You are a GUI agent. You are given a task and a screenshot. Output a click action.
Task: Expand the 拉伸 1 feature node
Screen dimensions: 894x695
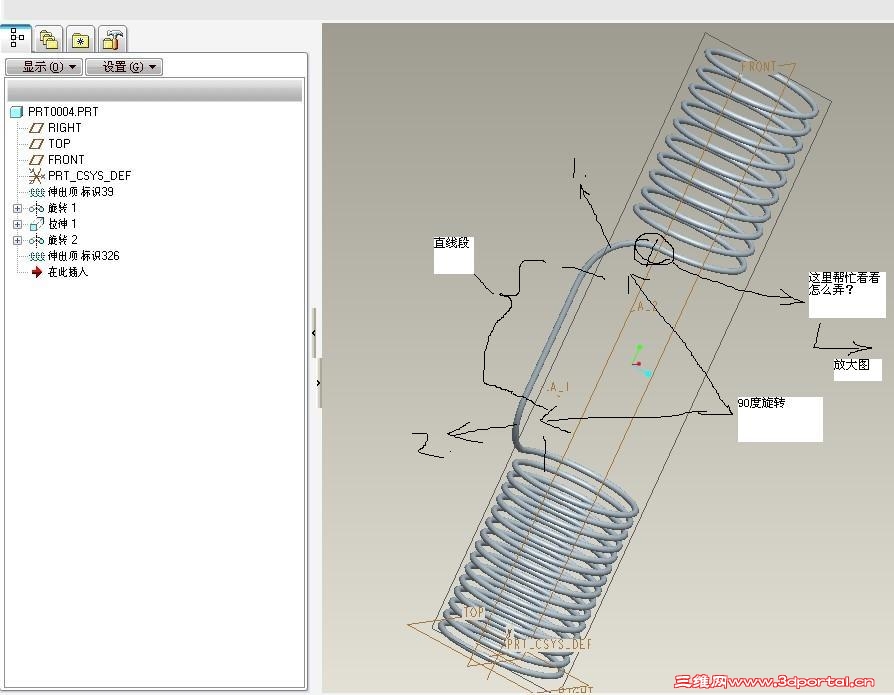(x=18, y=224)
